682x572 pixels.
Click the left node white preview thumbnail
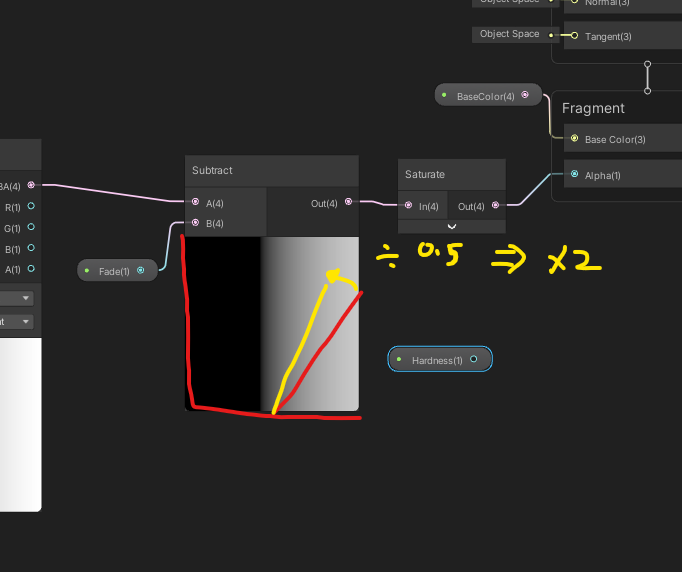[x=20, y=425]
